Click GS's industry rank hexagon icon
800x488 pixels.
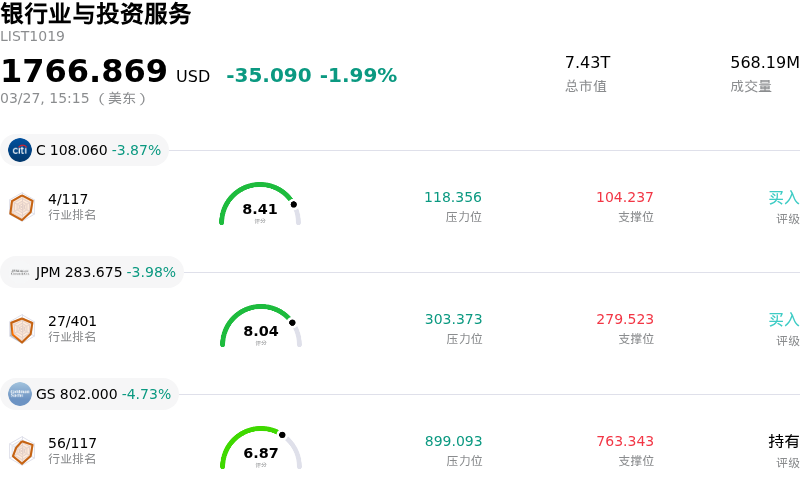click(x=22, y=451)
